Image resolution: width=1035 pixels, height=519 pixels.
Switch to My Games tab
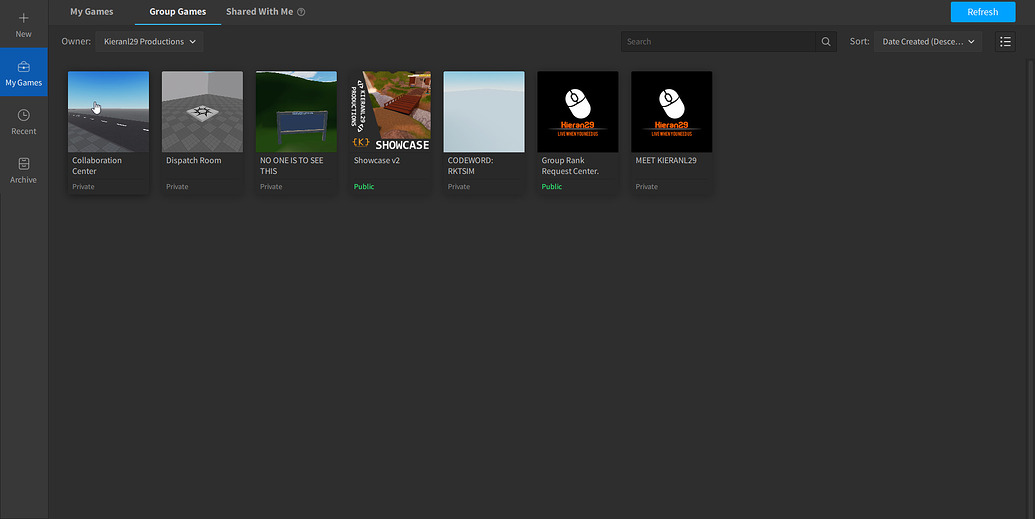click(92, 12)
